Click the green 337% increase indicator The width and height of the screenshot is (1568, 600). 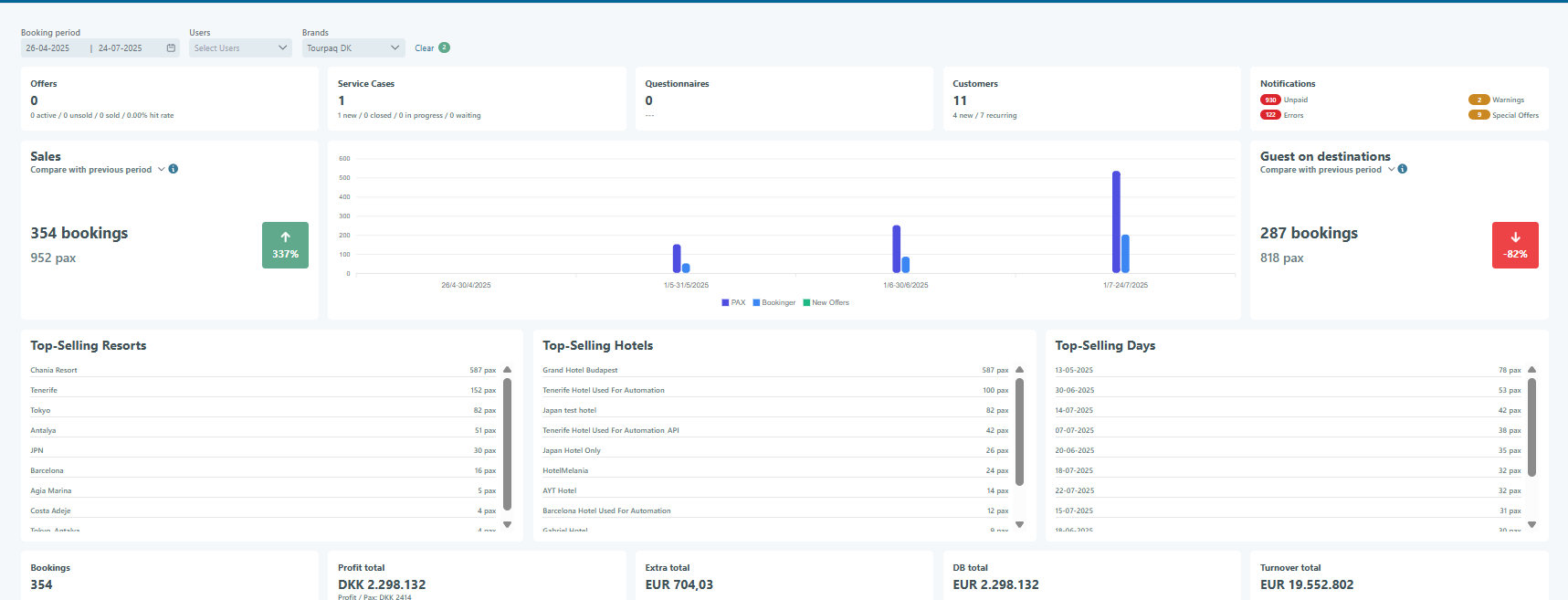[x=285, y=246]
